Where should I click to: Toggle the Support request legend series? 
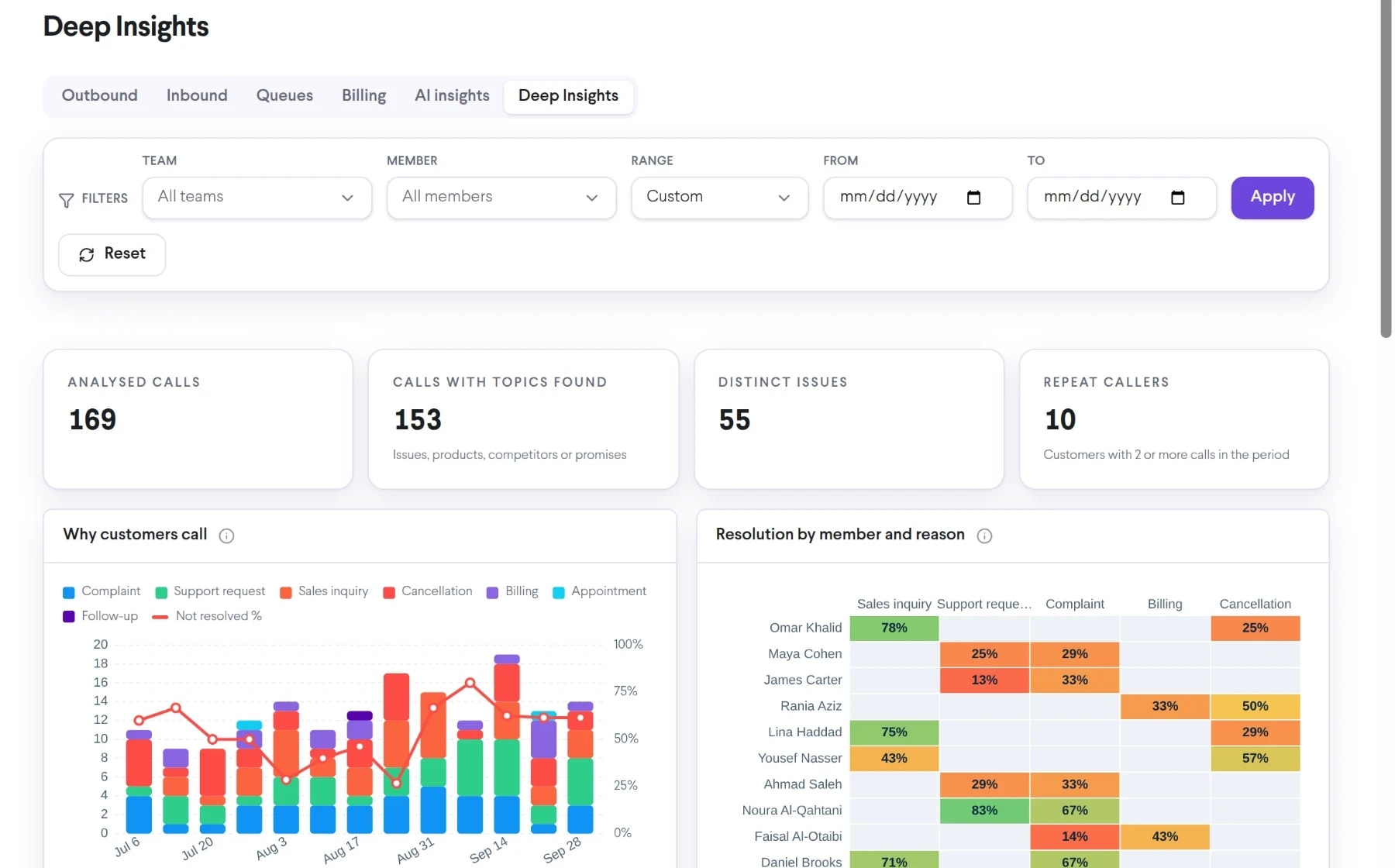(210, 591)
